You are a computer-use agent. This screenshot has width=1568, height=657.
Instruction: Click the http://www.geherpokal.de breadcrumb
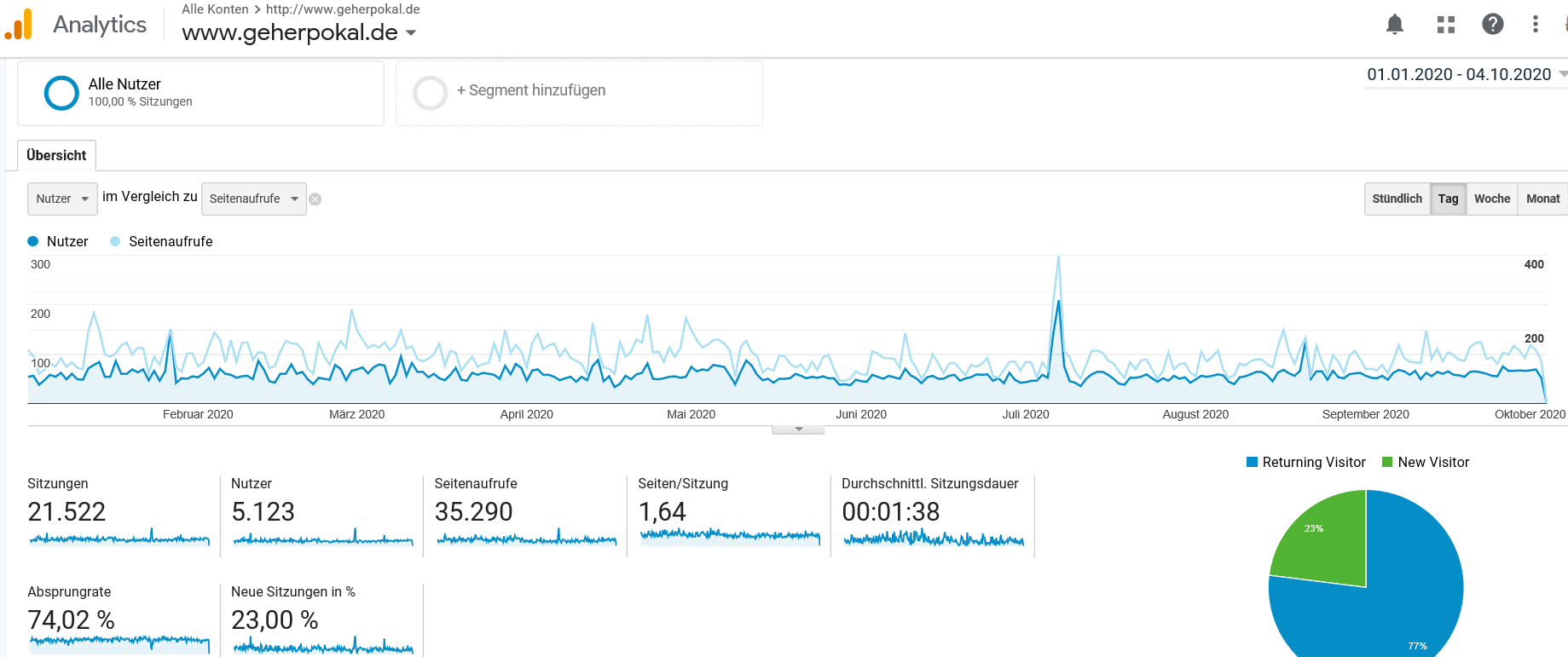(343, 9)
